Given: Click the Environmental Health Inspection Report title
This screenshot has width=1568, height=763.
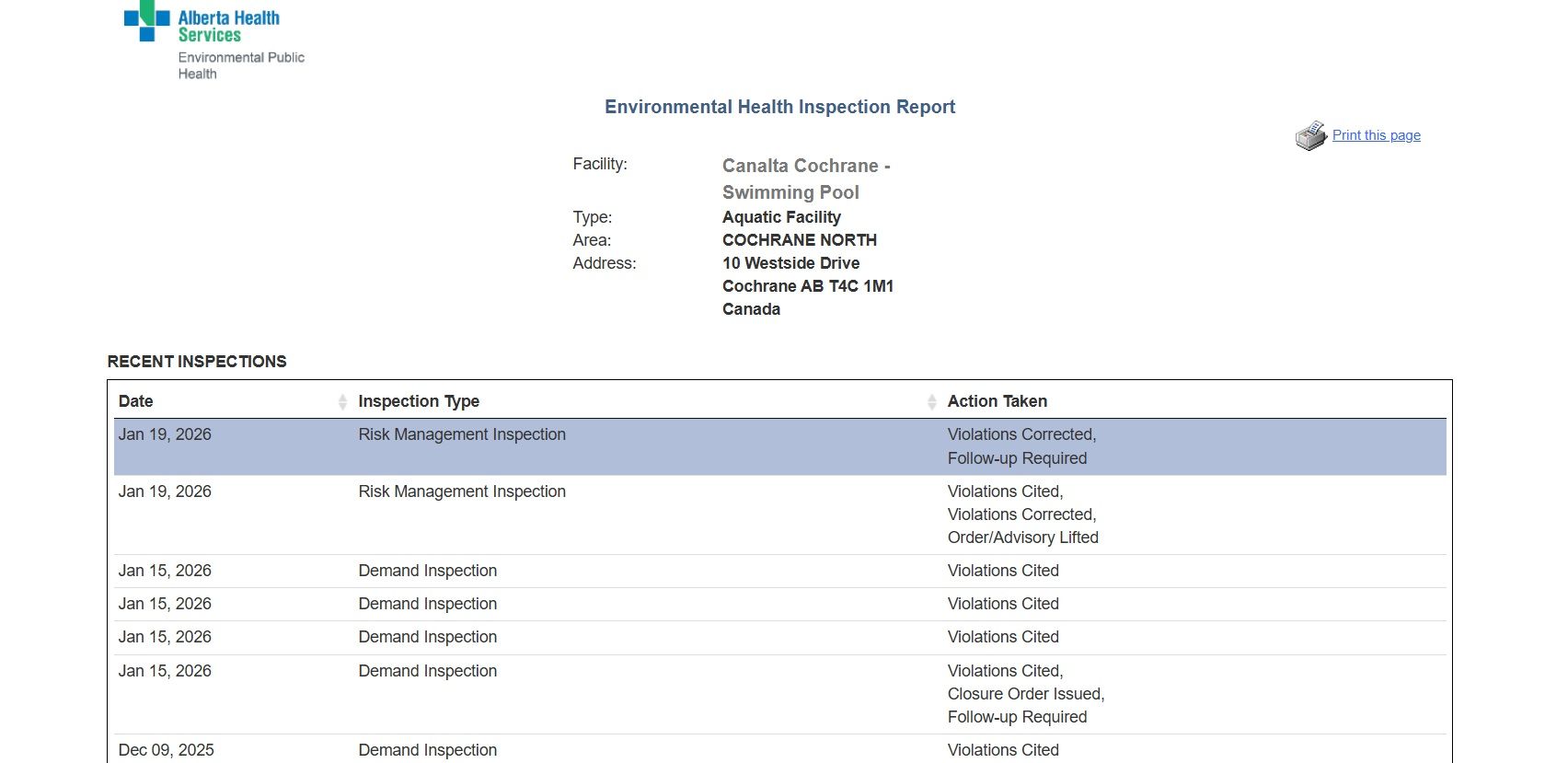Looking at the screenshot, I should click(779, 107).
